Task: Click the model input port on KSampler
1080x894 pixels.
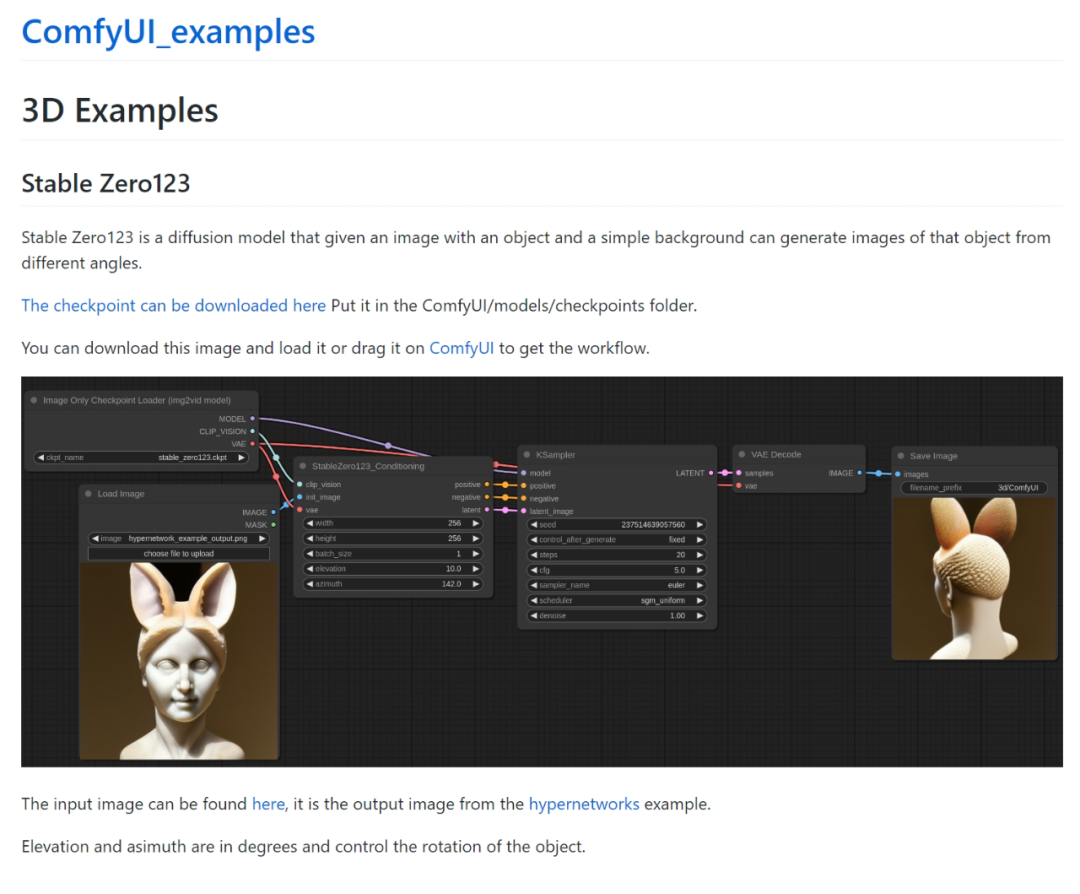Action: pyautogui.click(x=524, y=473)
